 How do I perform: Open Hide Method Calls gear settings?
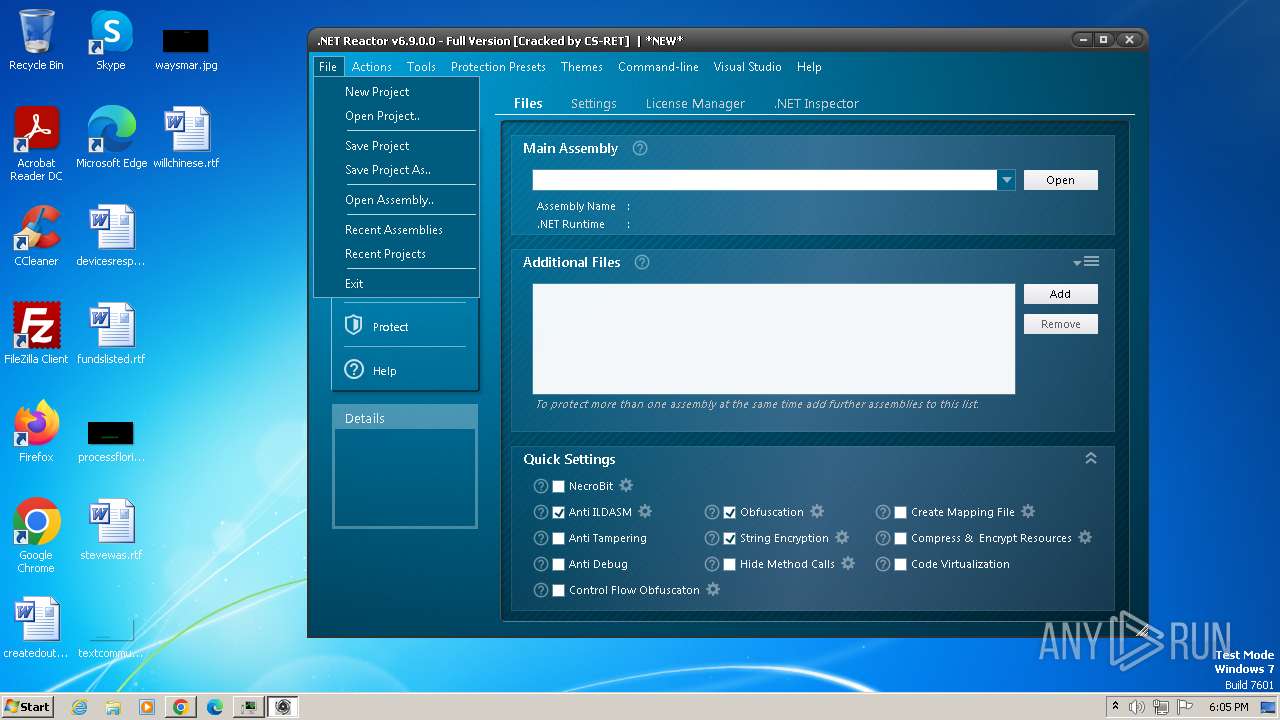point(848,564)
